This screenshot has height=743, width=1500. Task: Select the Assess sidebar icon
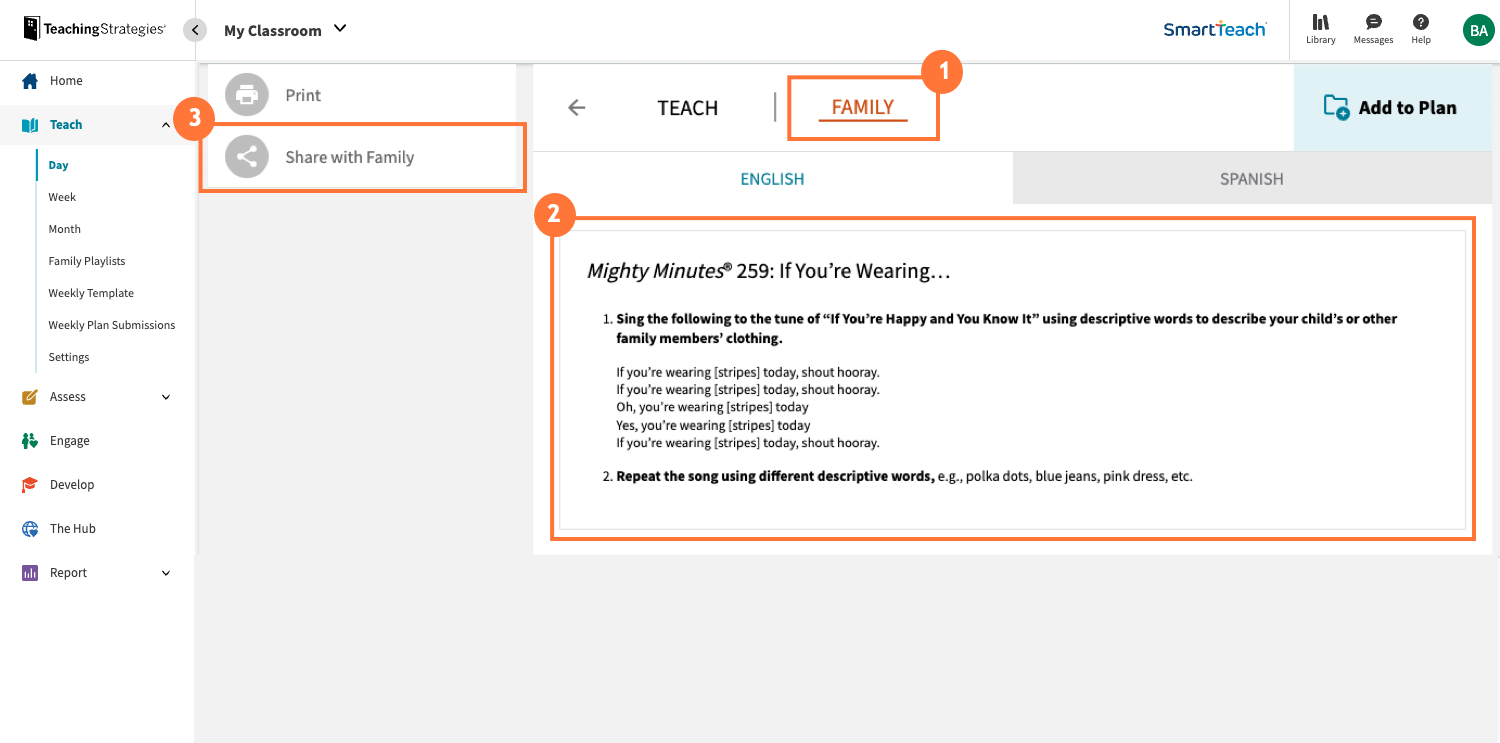(30, 396)
